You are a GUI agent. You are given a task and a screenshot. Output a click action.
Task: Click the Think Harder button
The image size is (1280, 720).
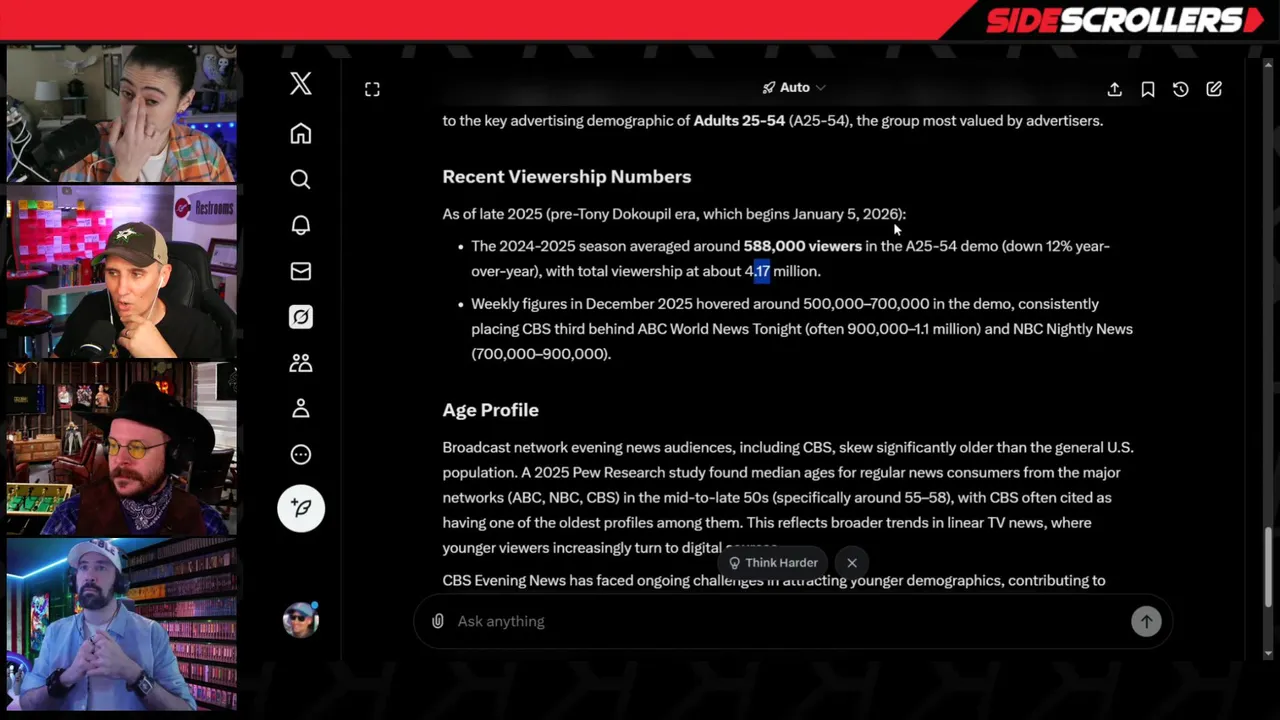coord(773,563)
